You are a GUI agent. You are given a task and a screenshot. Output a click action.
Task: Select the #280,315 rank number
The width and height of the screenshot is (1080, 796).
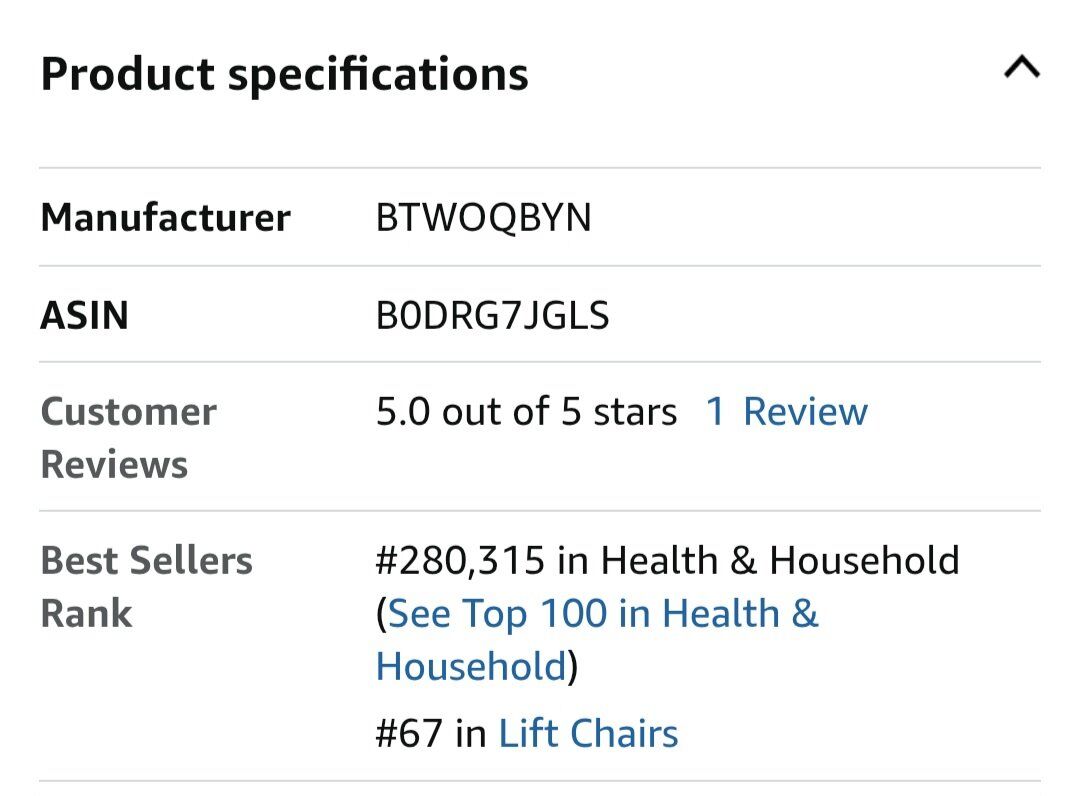[x=460, y=561]
